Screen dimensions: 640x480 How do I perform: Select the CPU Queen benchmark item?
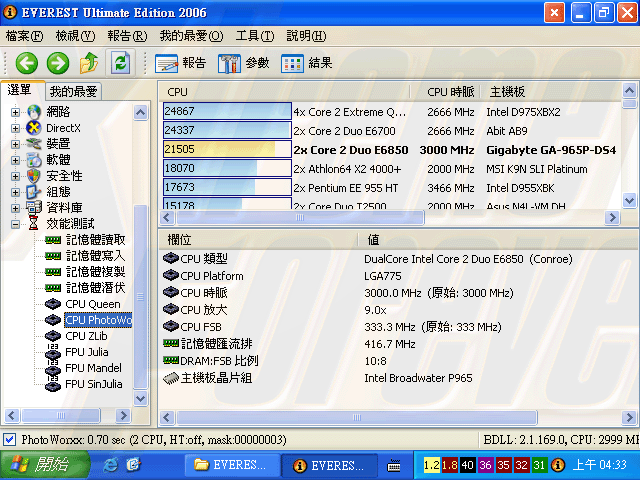92,304
